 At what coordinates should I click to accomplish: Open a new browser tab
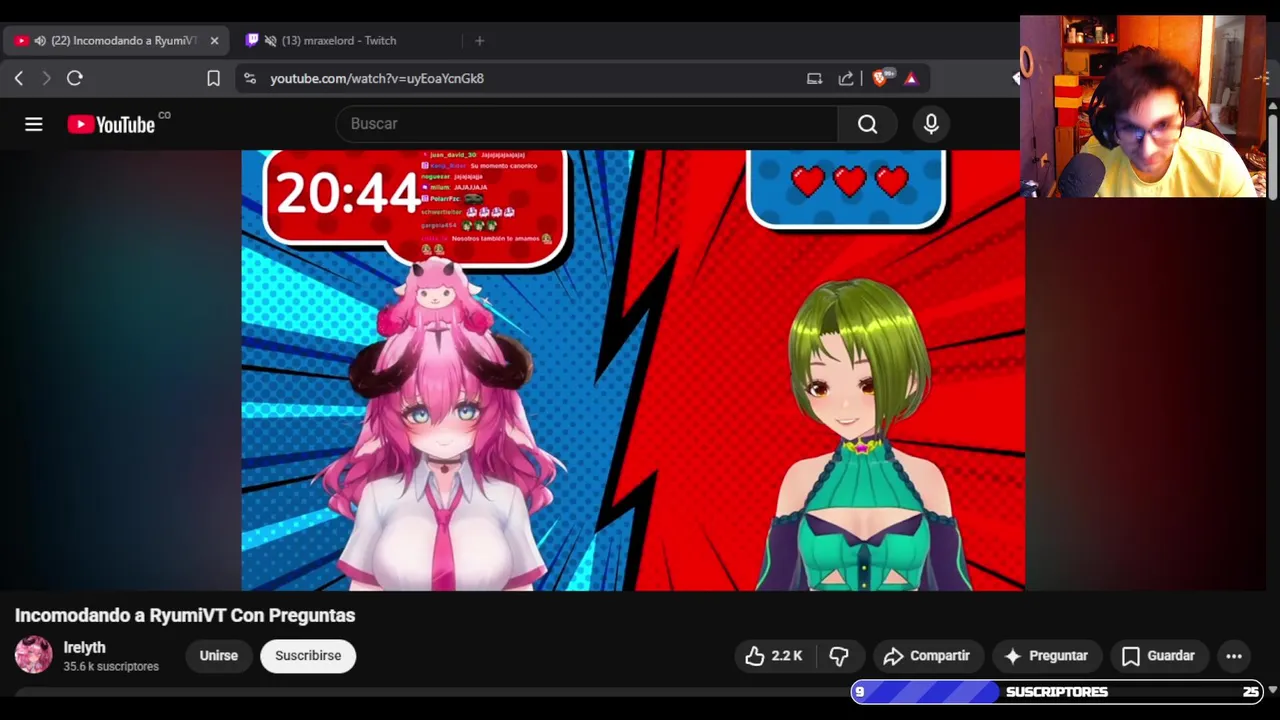480,41
